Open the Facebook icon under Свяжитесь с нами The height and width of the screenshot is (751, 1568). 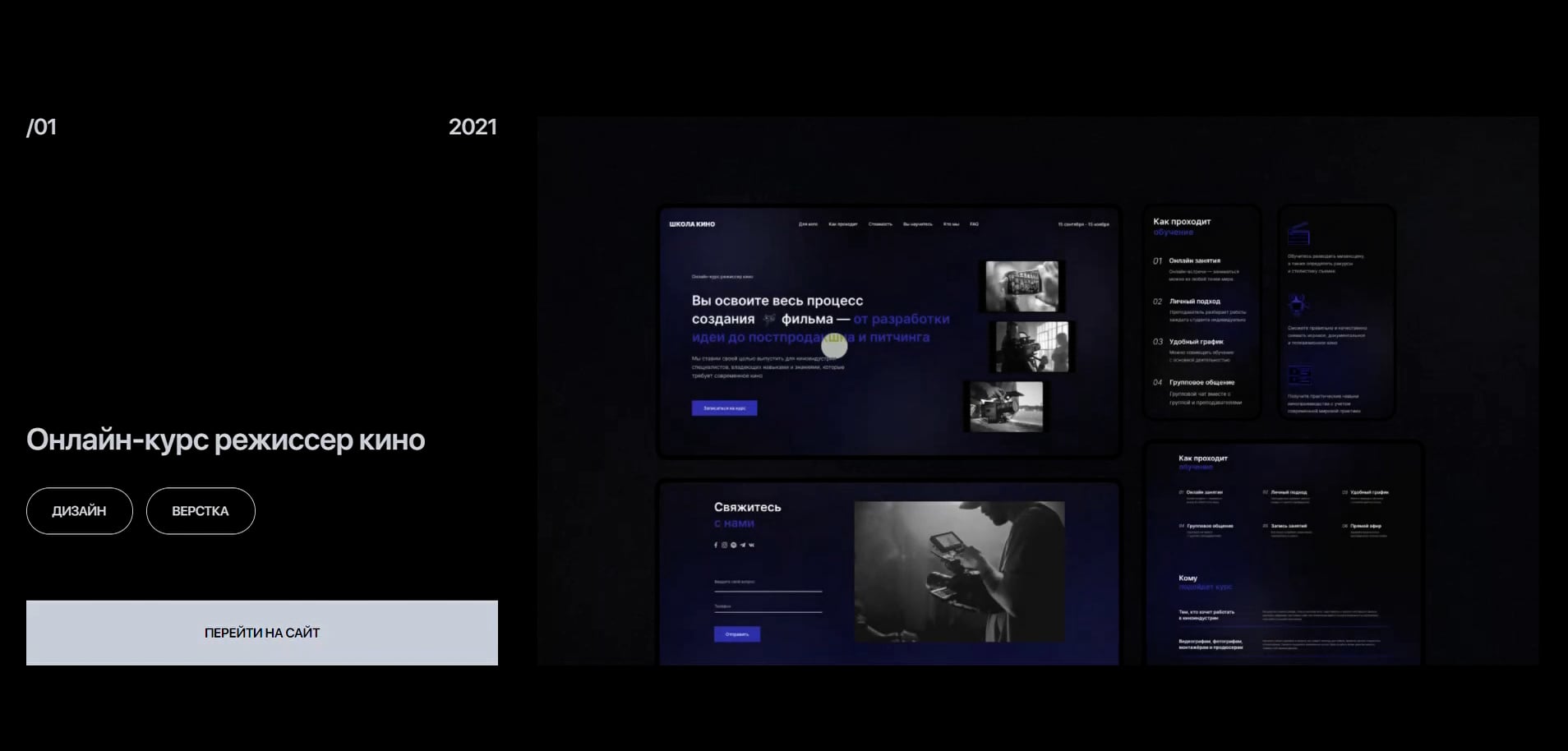coord(716,545)
